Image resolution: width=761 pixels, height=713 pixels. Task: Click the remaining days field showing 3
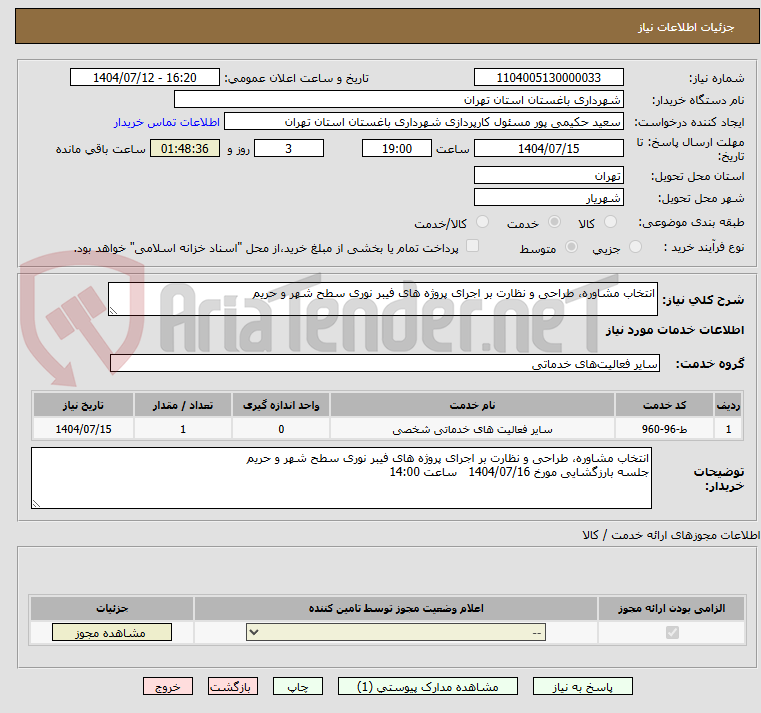(x=289, y=149)
